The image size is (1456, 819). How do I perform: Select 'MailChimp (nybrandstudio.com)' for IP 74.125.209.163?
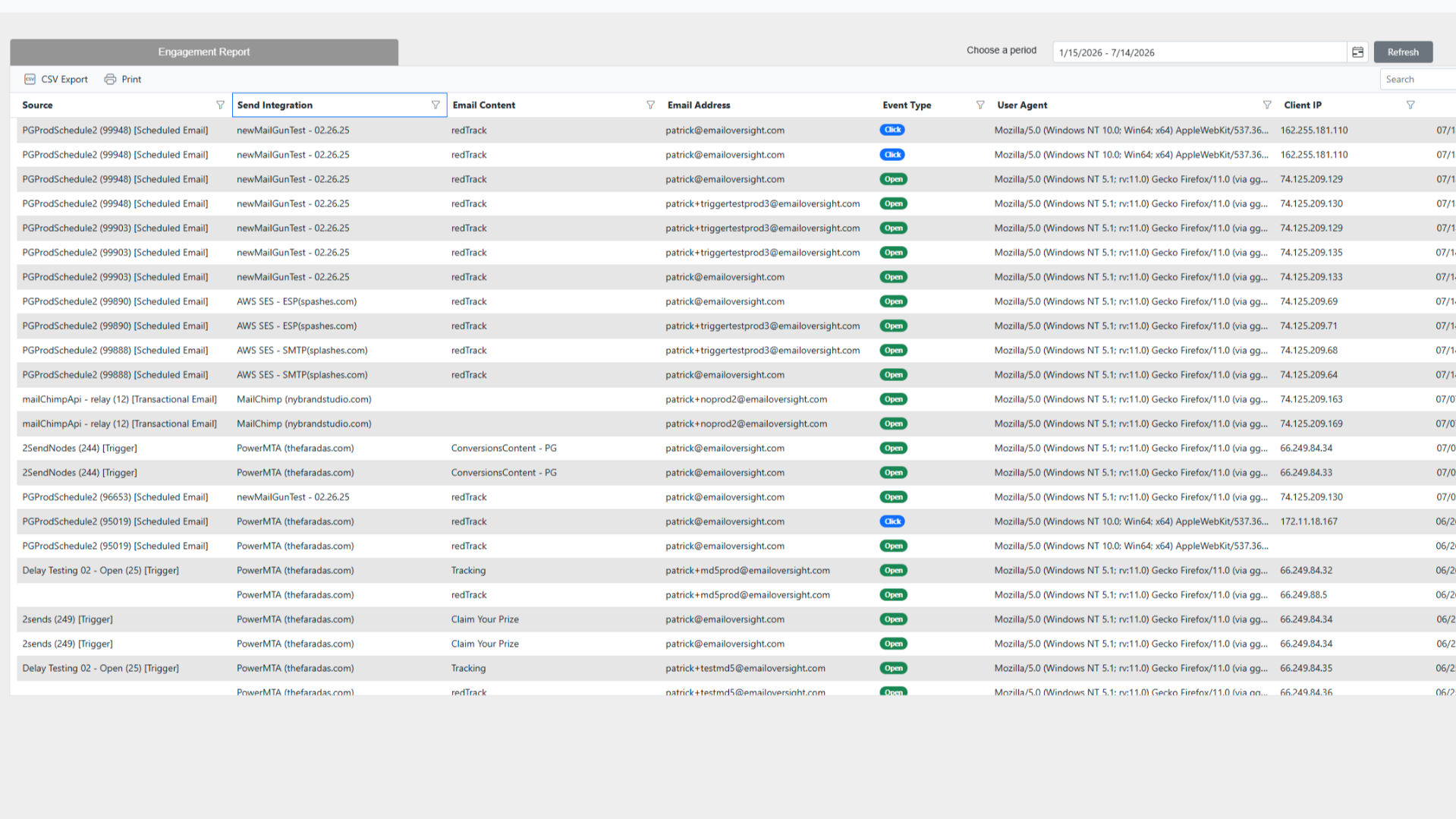[x=303, y=399]
